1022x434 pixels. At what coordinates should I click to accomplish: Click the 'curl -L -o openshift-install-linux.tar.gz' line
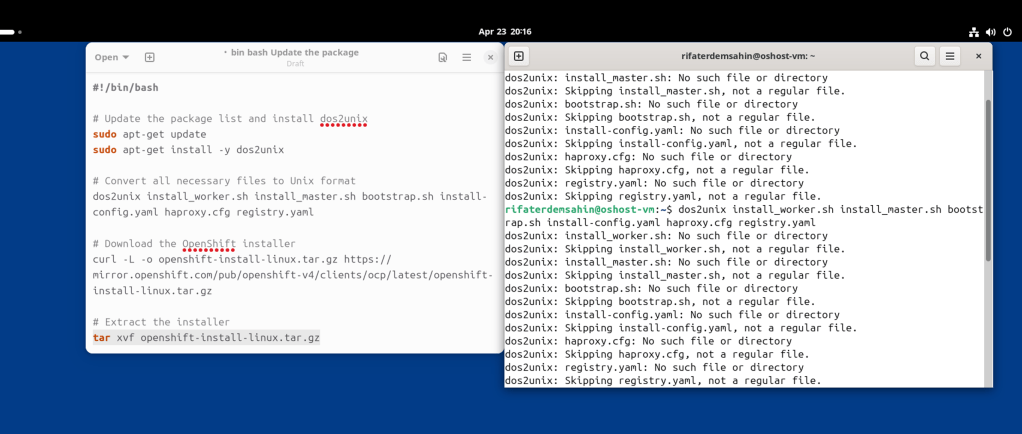pyautogui.click(x=242, y=259)
